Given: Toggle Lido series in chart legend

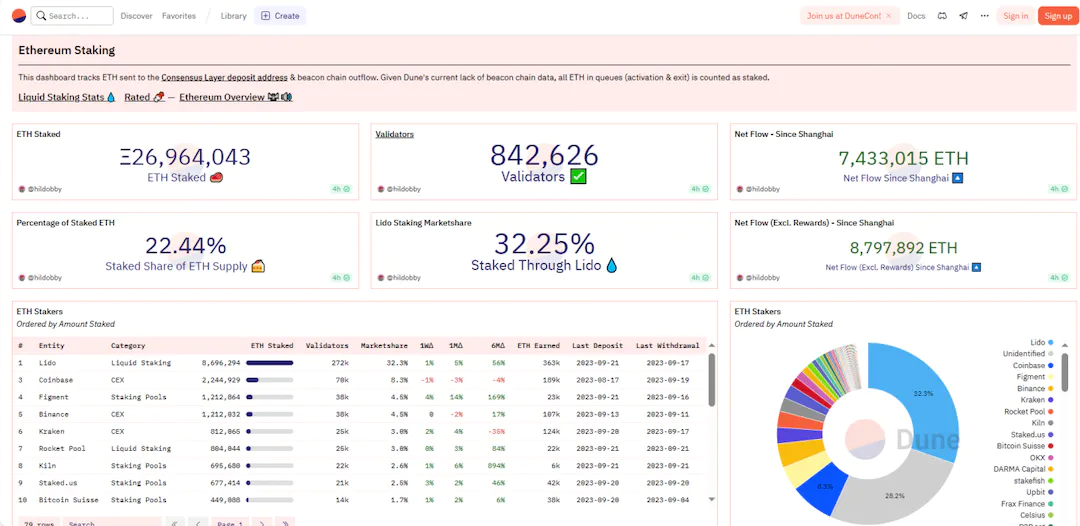Looking at the screenshot, I should pos(1037,342).
